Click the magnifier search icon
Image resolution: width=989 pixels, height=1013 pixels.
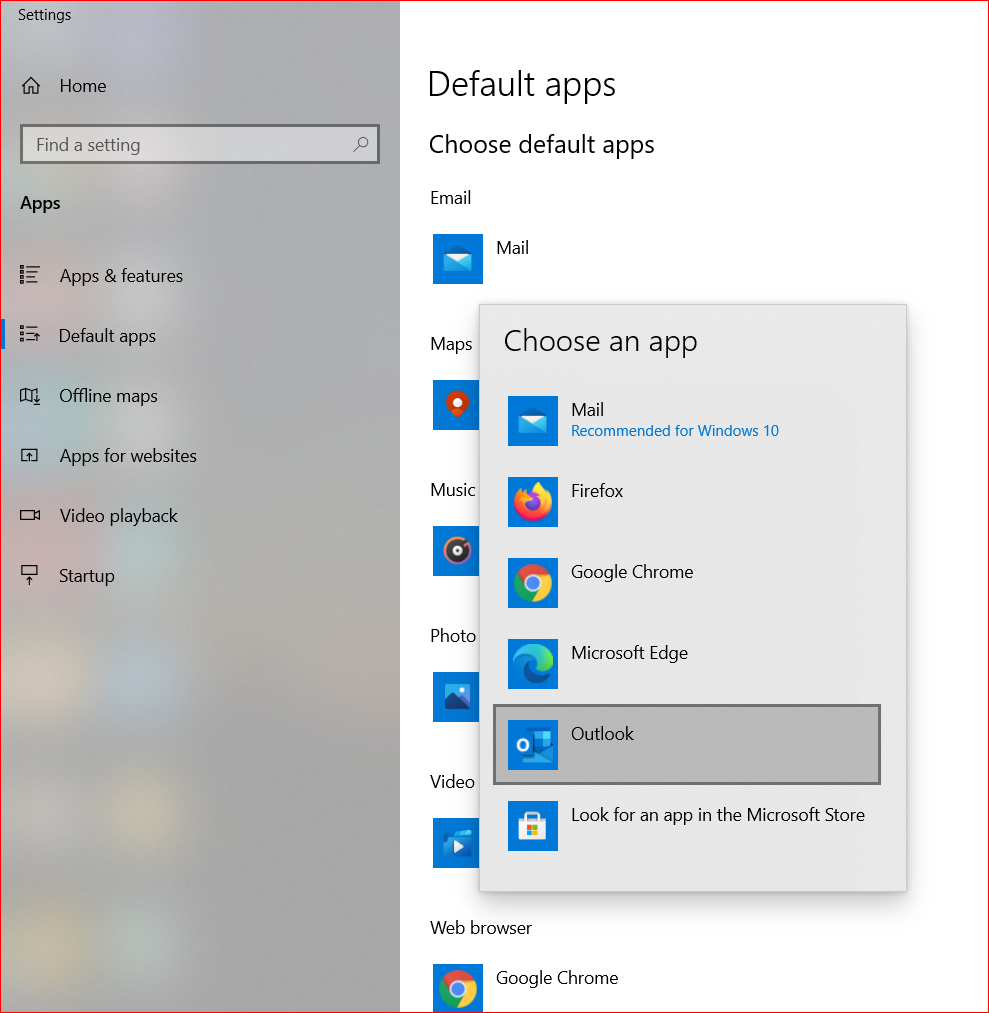tap(360, 144)
